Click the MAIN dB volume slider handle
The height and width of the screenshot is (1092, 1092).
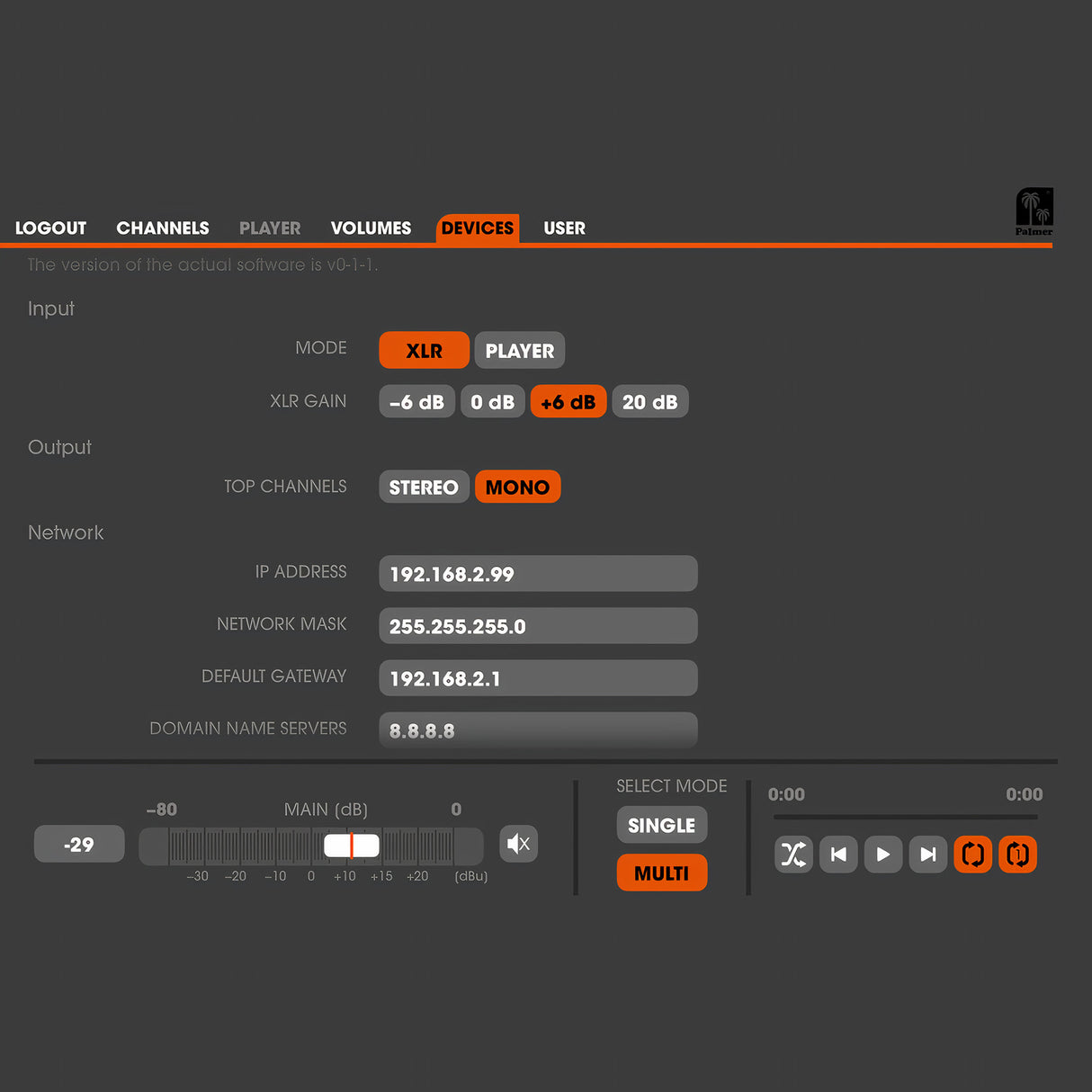click(x=351, y=846)
